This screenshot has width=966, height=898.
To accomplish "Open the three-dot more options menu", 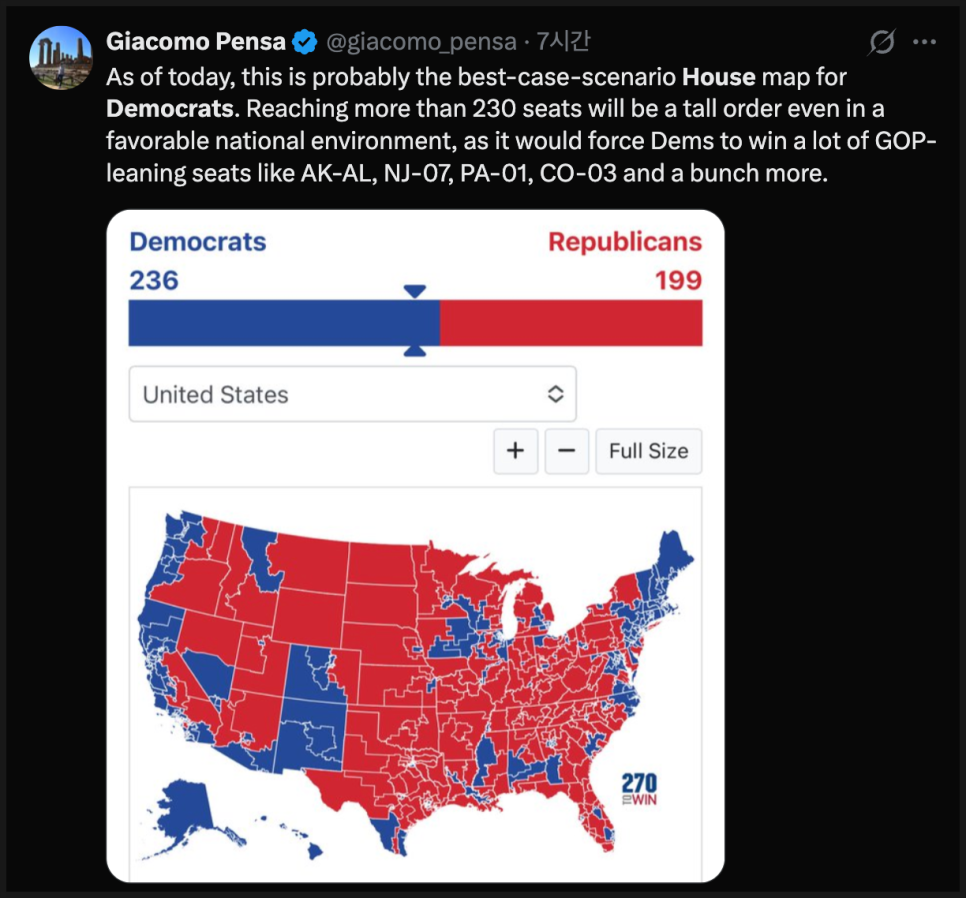I will coord(926,42).
